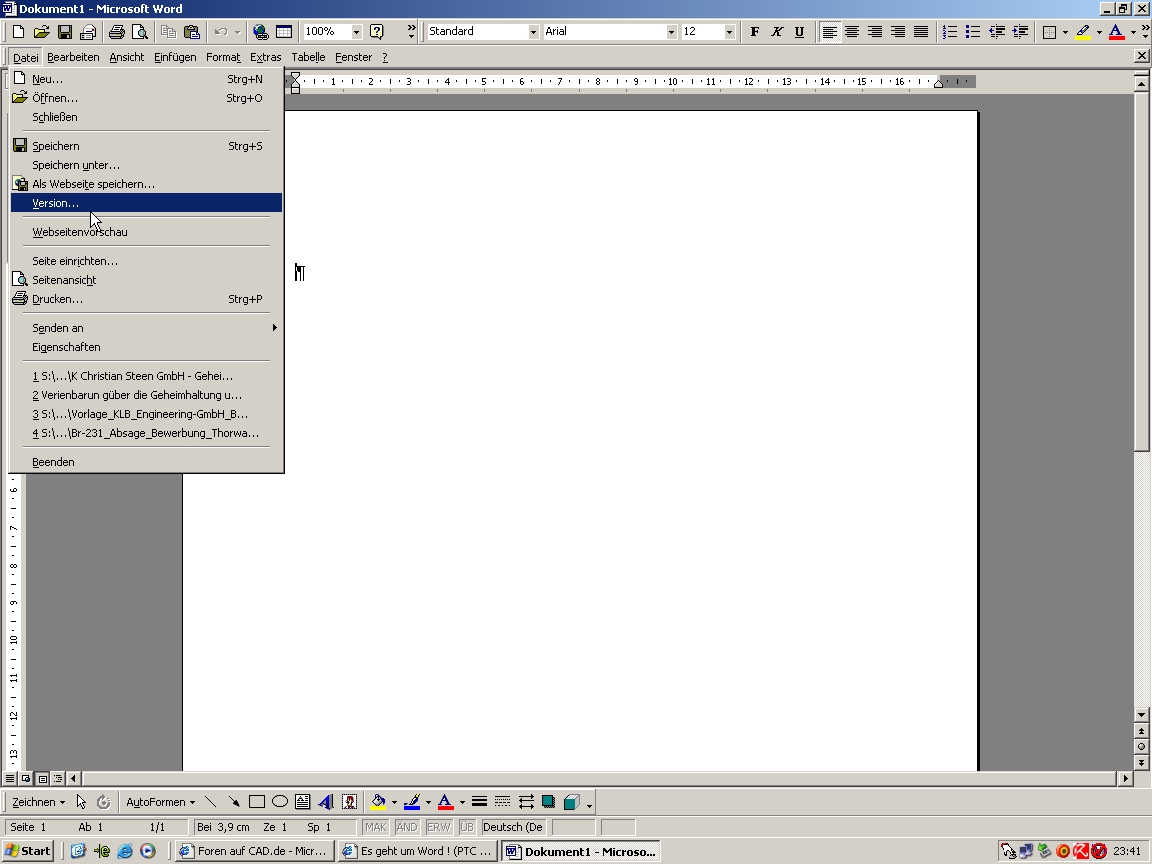Toggle MAK macro recording status indicator
This screenshot has height=864, width=1152.
coord(375,827)
